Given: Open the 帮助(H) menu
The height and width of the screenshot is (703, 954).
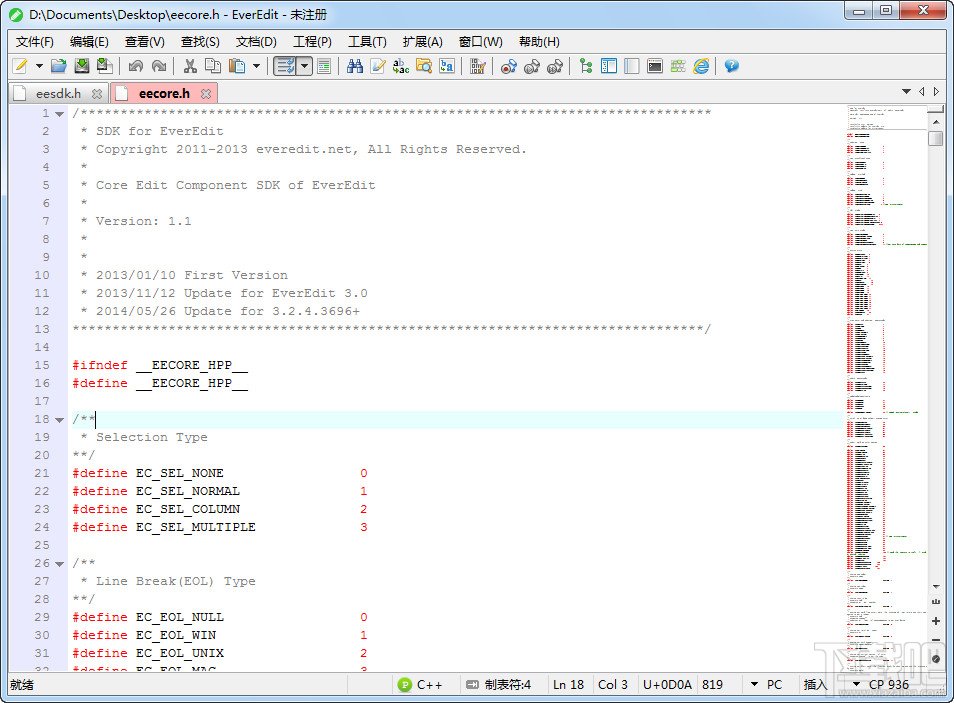Looking at the screenshot, I should 539,41.
